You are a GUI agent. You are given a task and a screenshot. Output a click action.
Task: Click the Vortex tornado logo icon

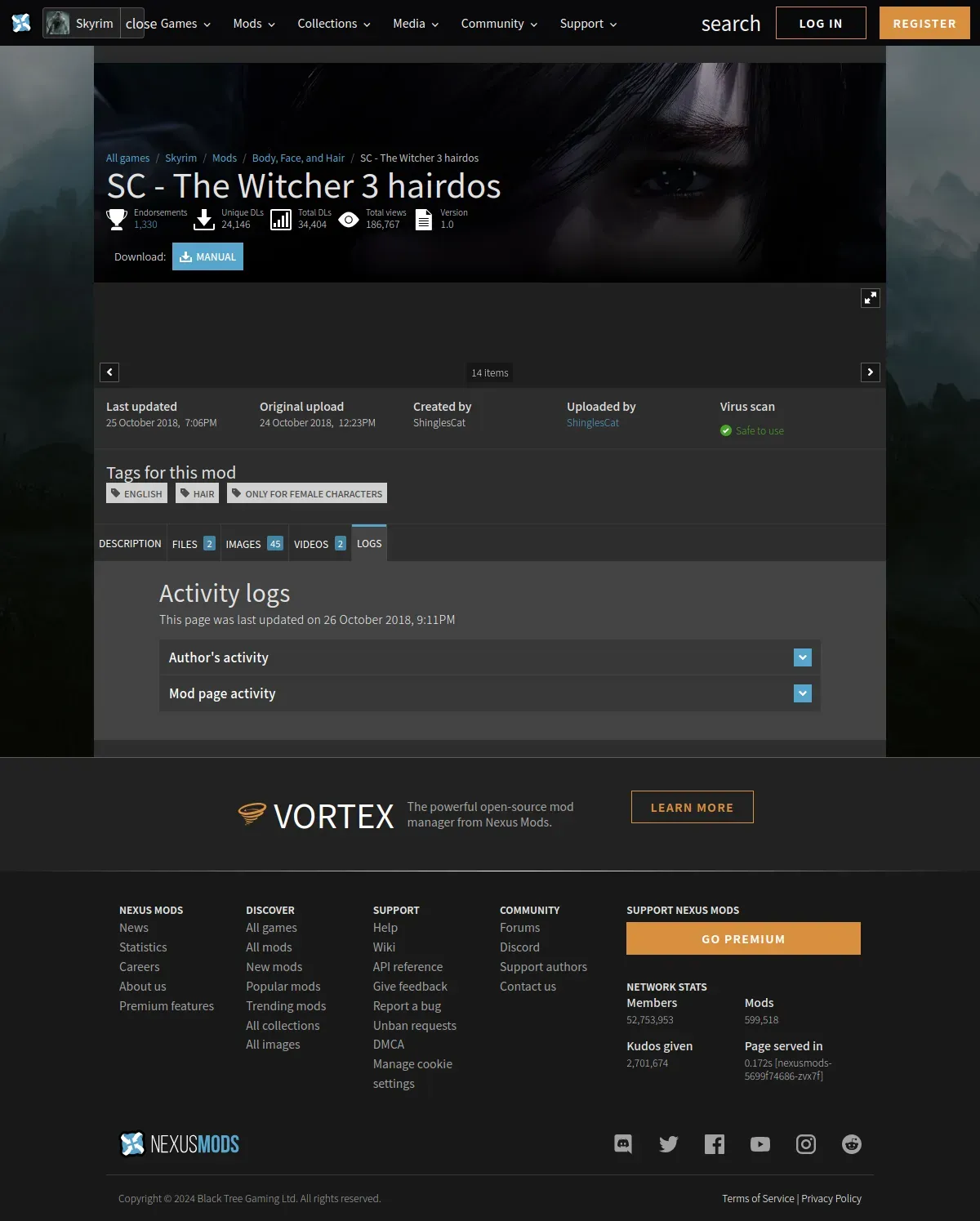point(252,813)
